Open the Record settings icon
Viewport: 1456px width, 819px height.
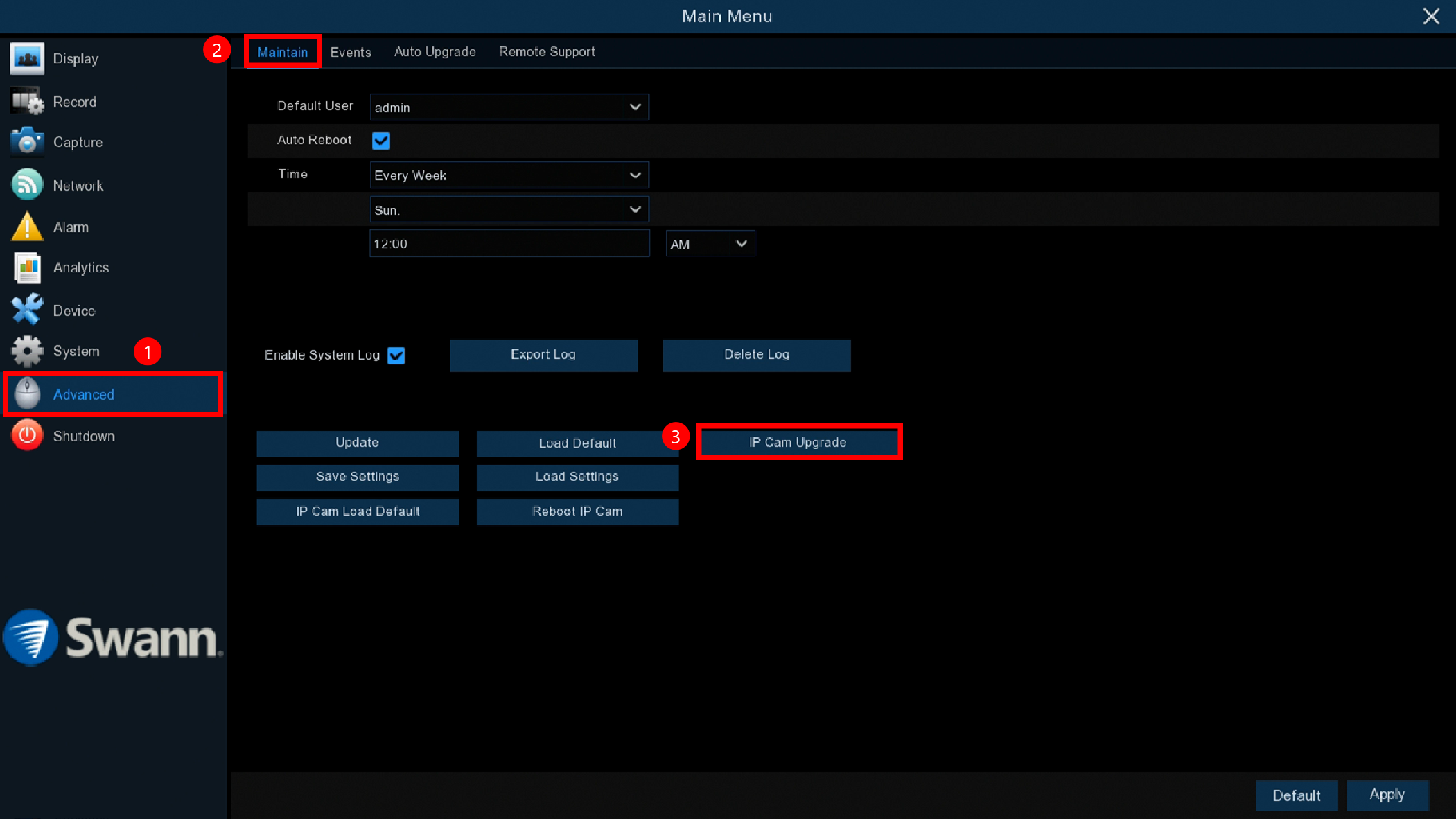pyautogui.click(x=27, y=102)
